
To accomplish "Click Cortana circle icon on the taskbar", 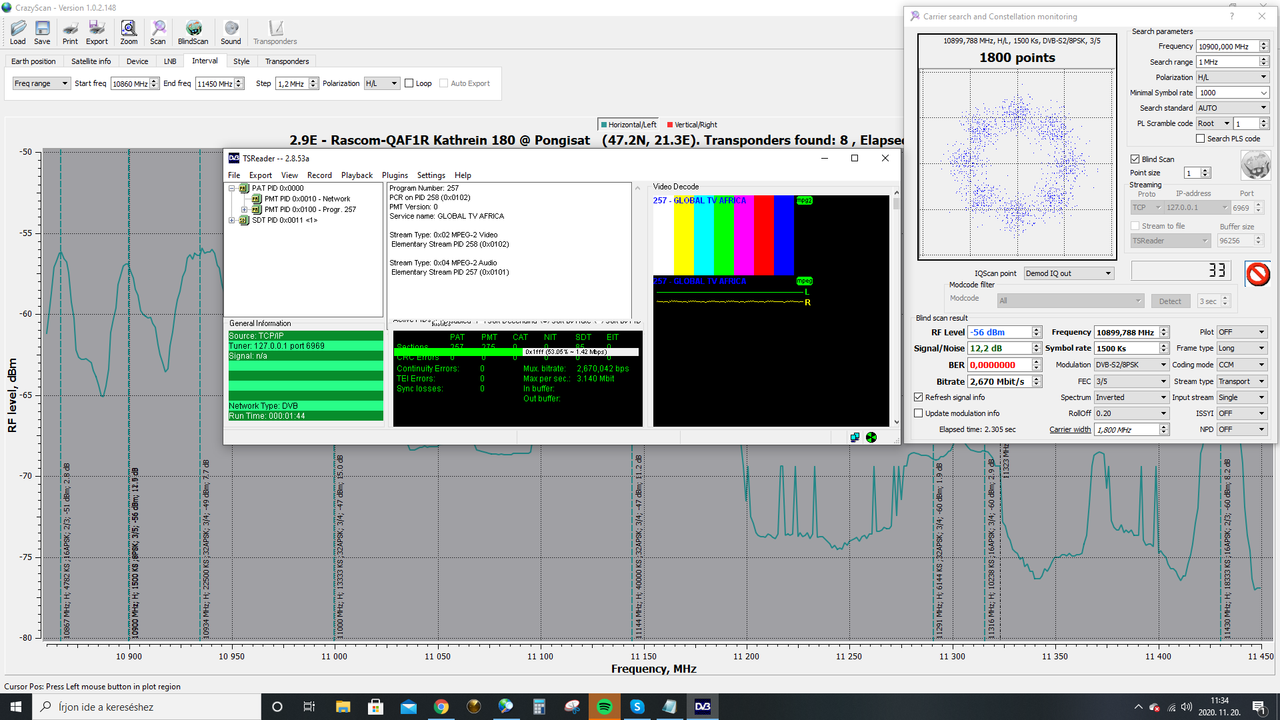I will coord(279,706).
